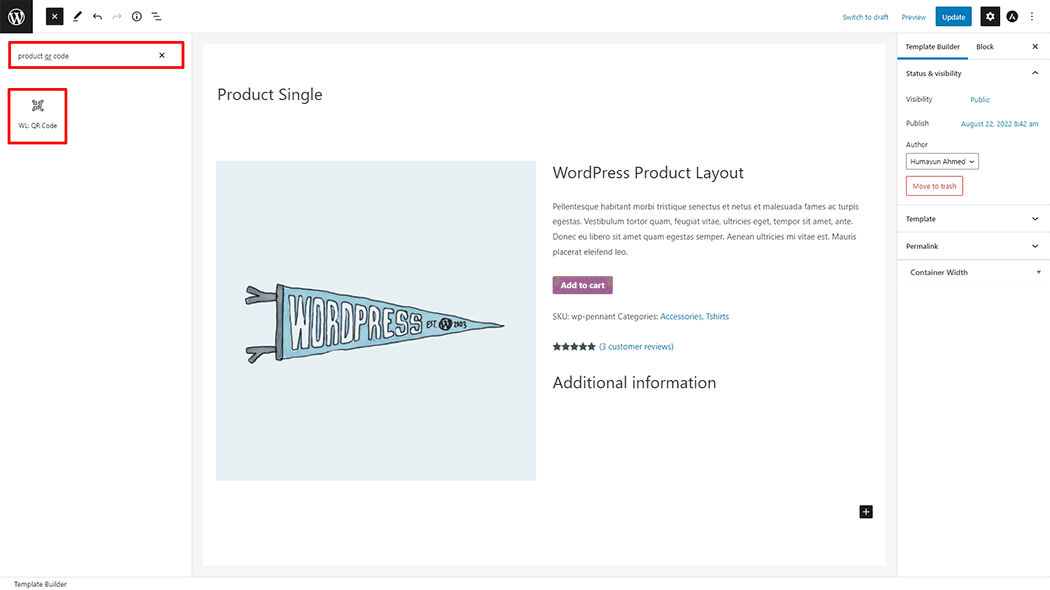Click the WordPress logo icon
Viewport: 1050px width, 590px height.
click(x=16, y=16)
